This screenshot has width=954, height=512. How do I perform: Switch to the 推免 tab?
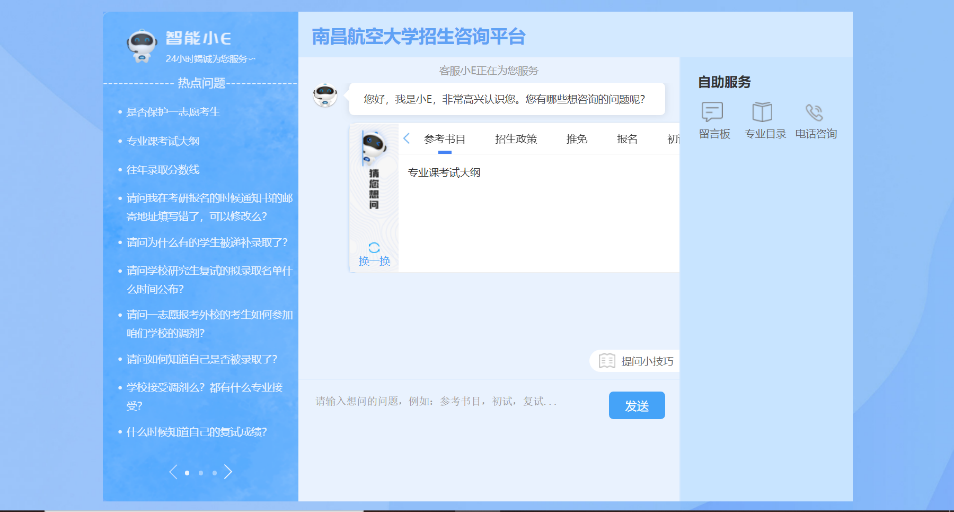pos(577,139)
